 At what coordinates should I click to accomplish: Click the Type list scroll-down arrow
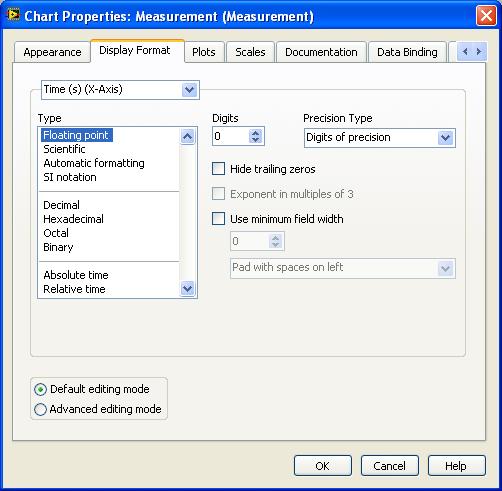point(187,288)
